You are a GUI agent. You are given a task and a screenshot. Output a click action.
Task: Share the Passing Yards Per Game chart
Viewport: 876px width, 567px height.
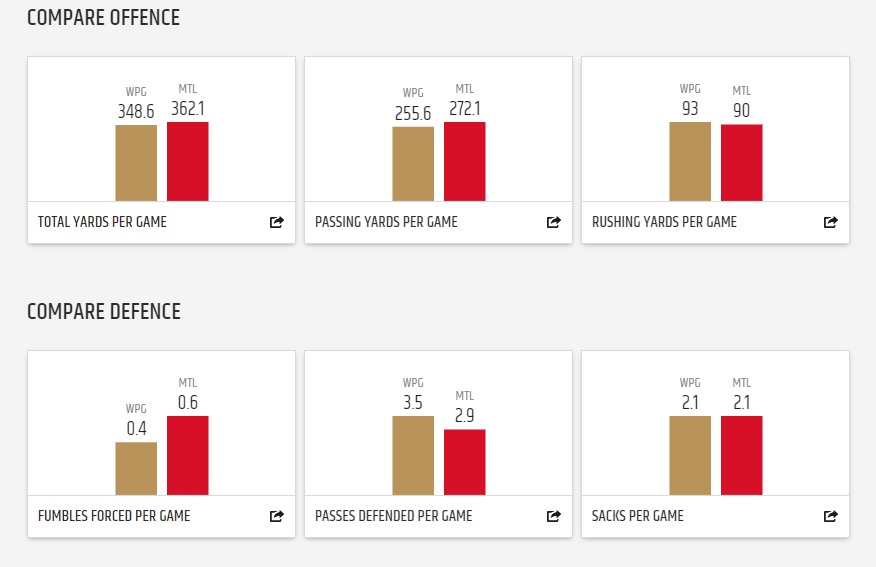(554, 222)
